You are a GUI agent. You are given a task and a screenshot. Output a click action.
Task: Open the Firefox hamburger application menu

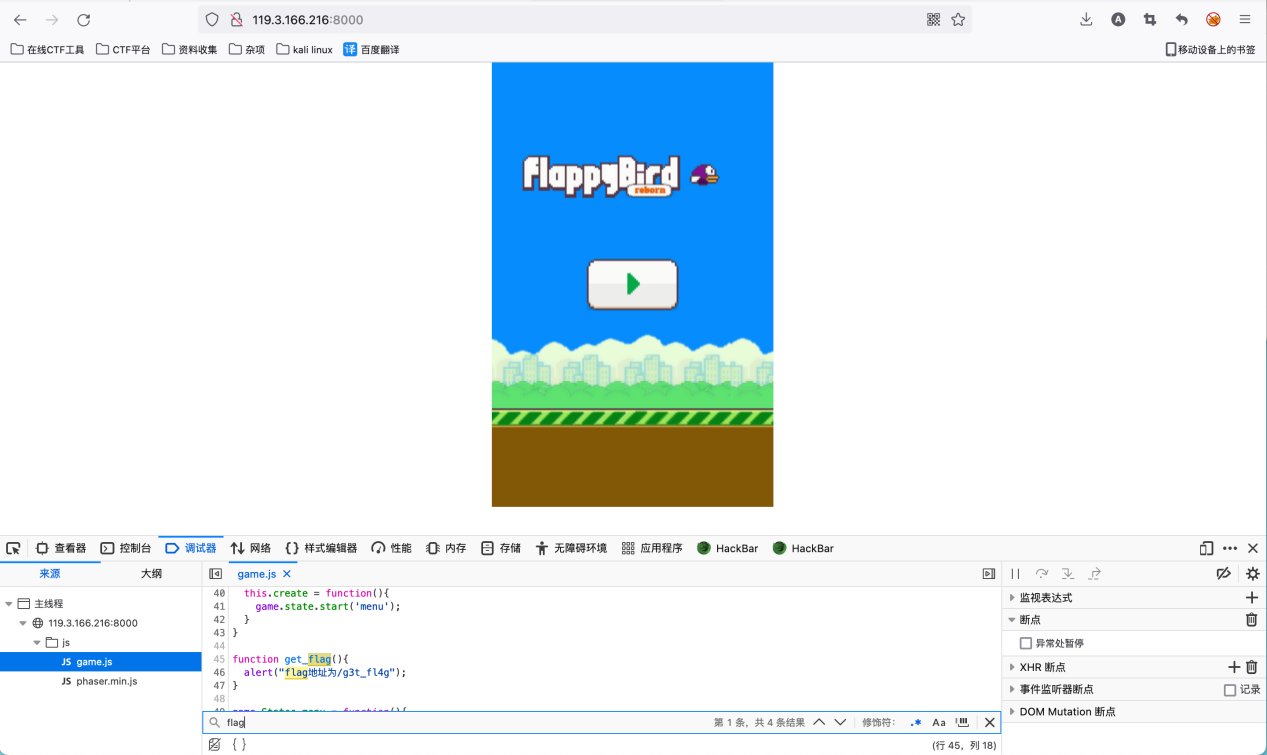[1245, 20]
